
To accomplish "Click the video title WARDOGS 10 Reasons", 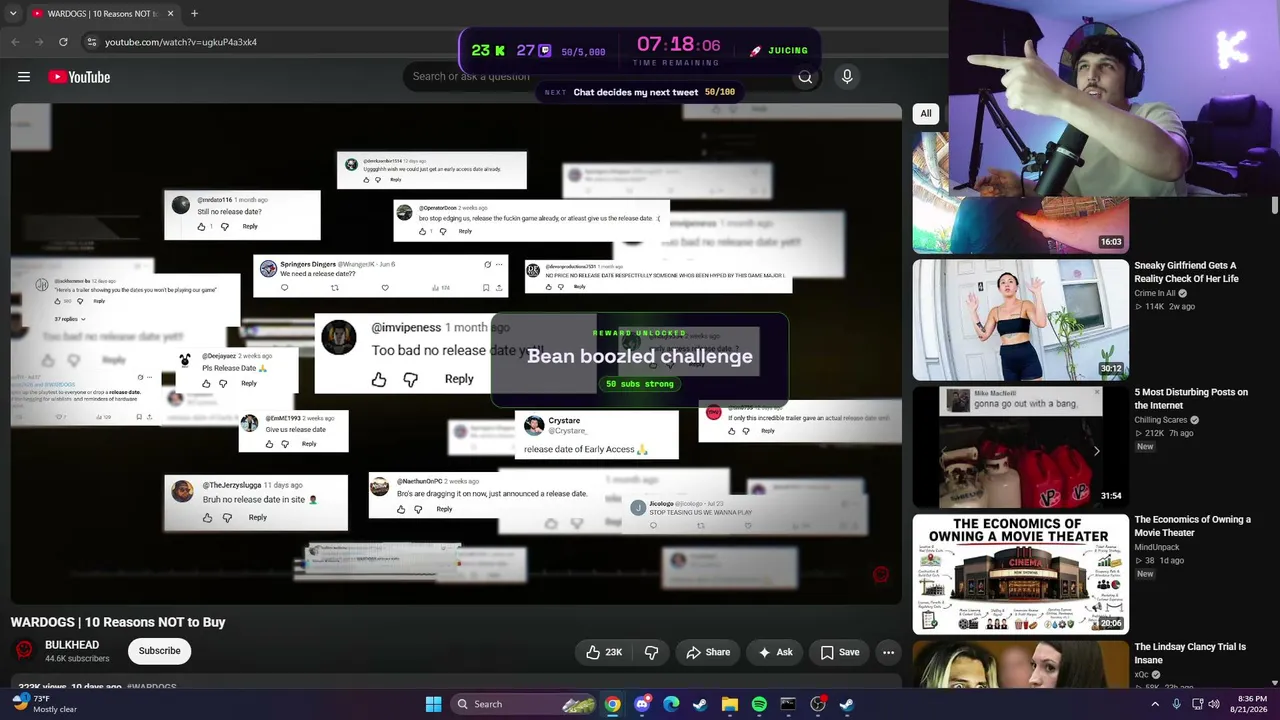I will pos(118,622).
